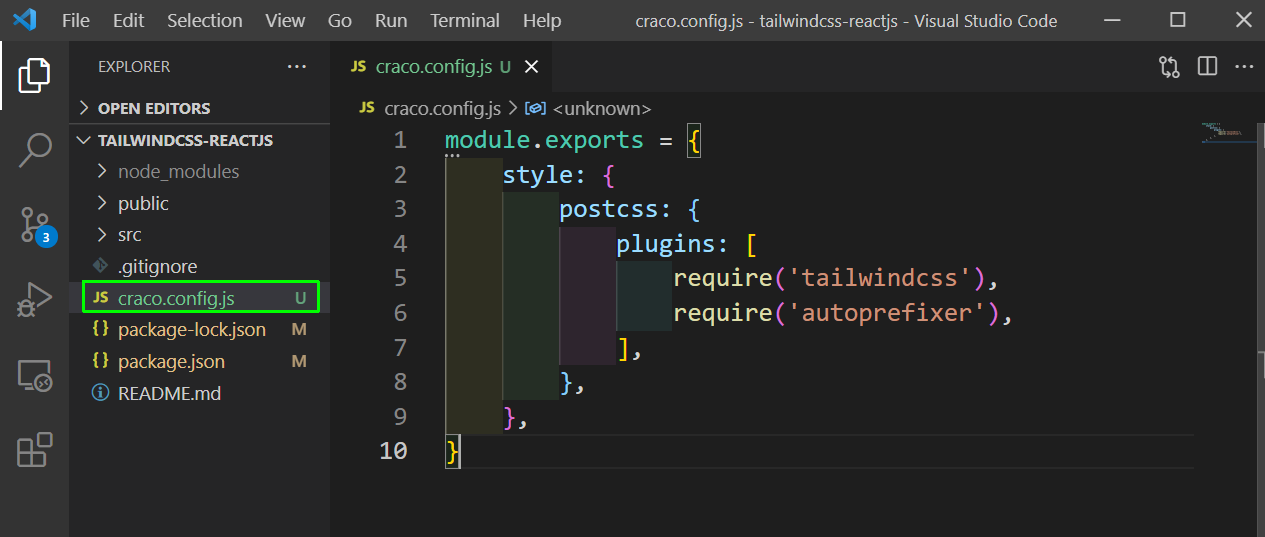The height and width of the screenshot is (537, 1265).
Task: Click the 'autoprefixer' string on line 6
Action: point(888,313)
